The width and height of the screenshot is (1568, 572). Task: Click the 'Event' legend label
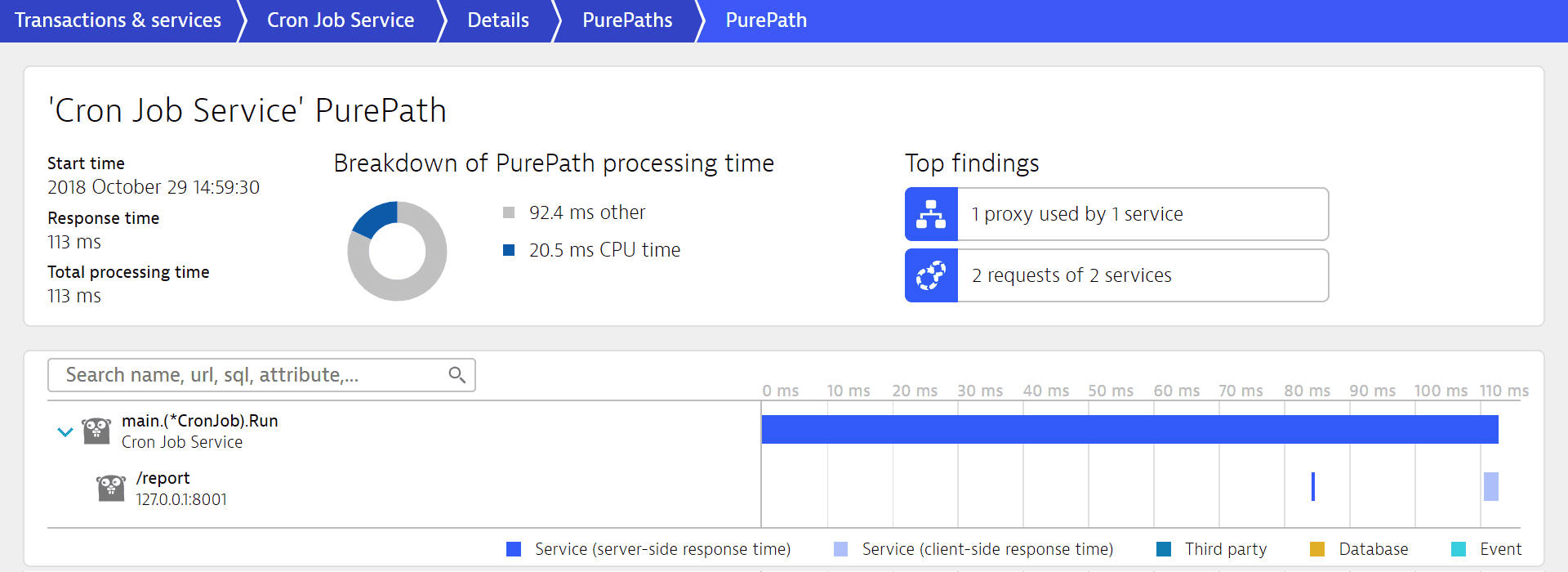[x=1501, y=549]
